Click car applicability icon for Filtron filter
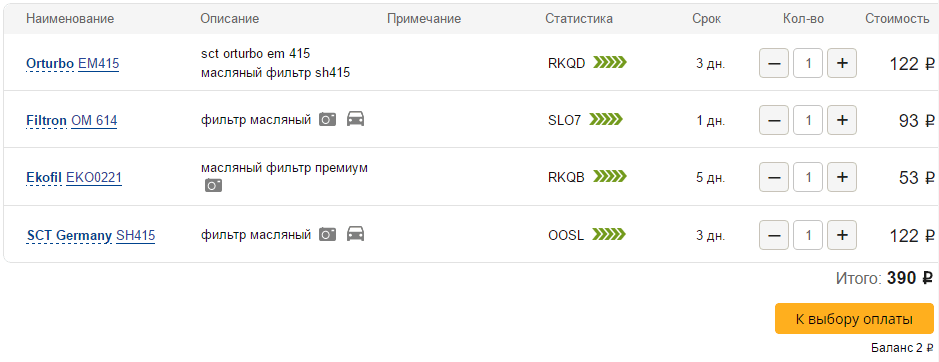 pos(356,119)
